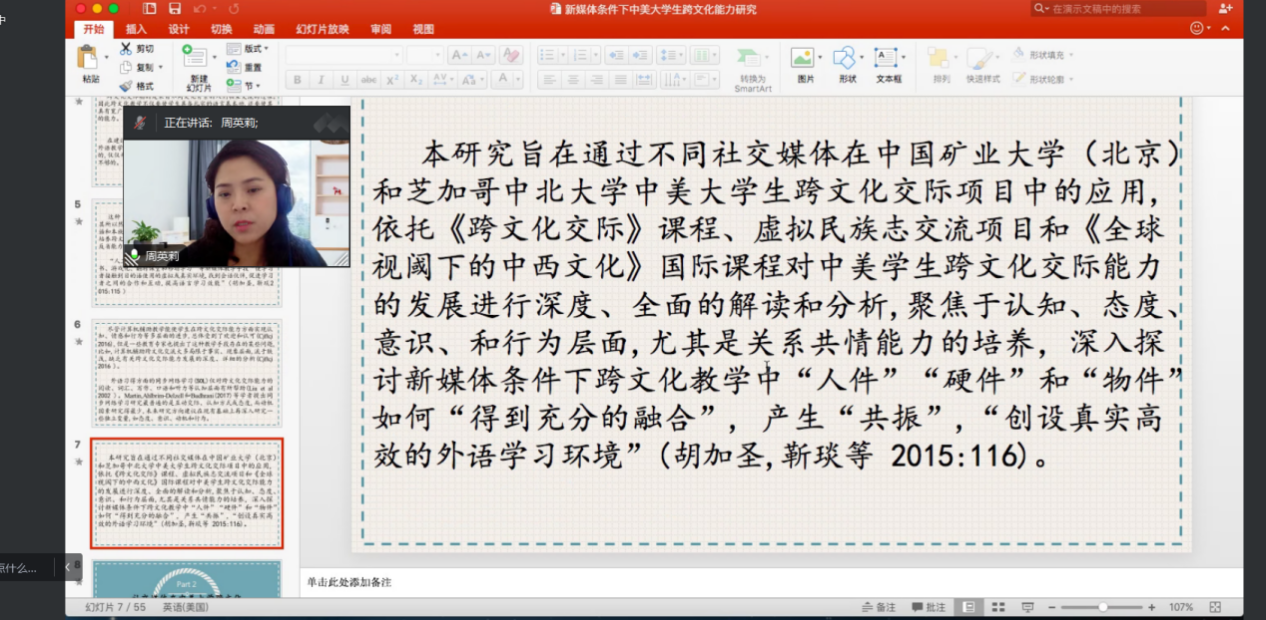
Task: Adjust the zoom slider in status bar
Action: pos(1102,607)
